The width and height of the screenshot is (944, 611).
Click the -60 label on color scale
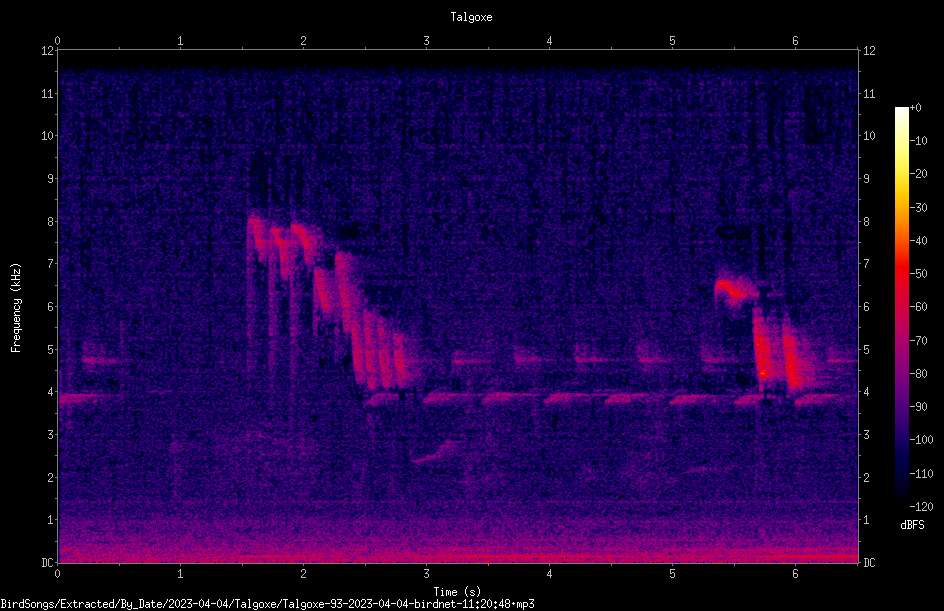pos(919,307)
